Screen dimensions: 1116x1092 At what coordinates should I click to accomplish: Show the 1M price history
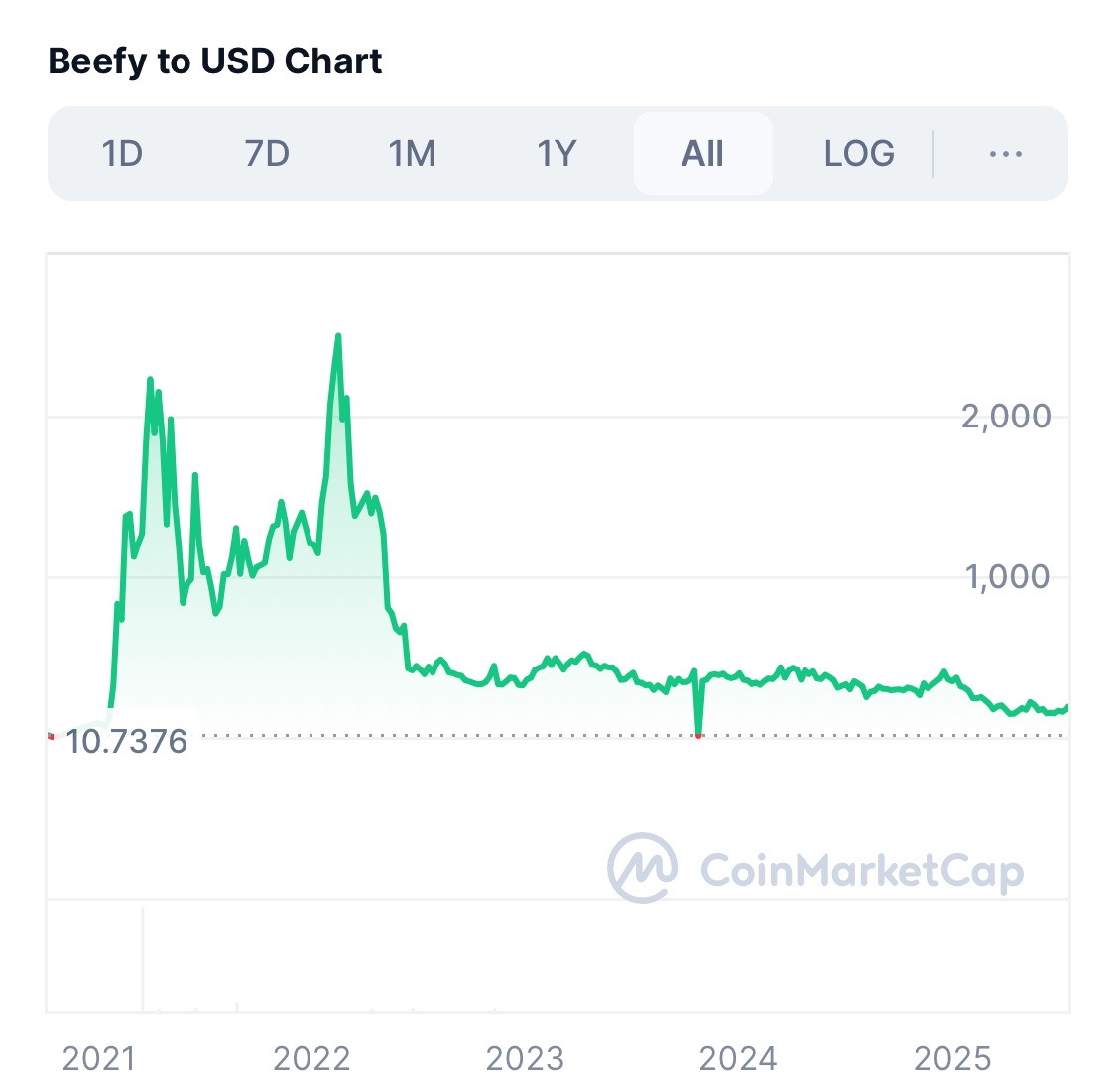[x=412, y=154]
